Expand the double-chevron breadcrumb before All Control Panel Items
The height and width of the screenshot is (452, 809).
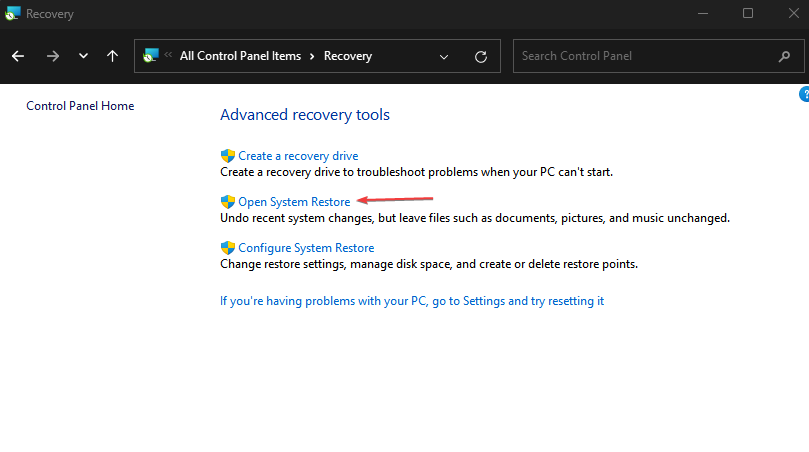click(x=168, y=56)
